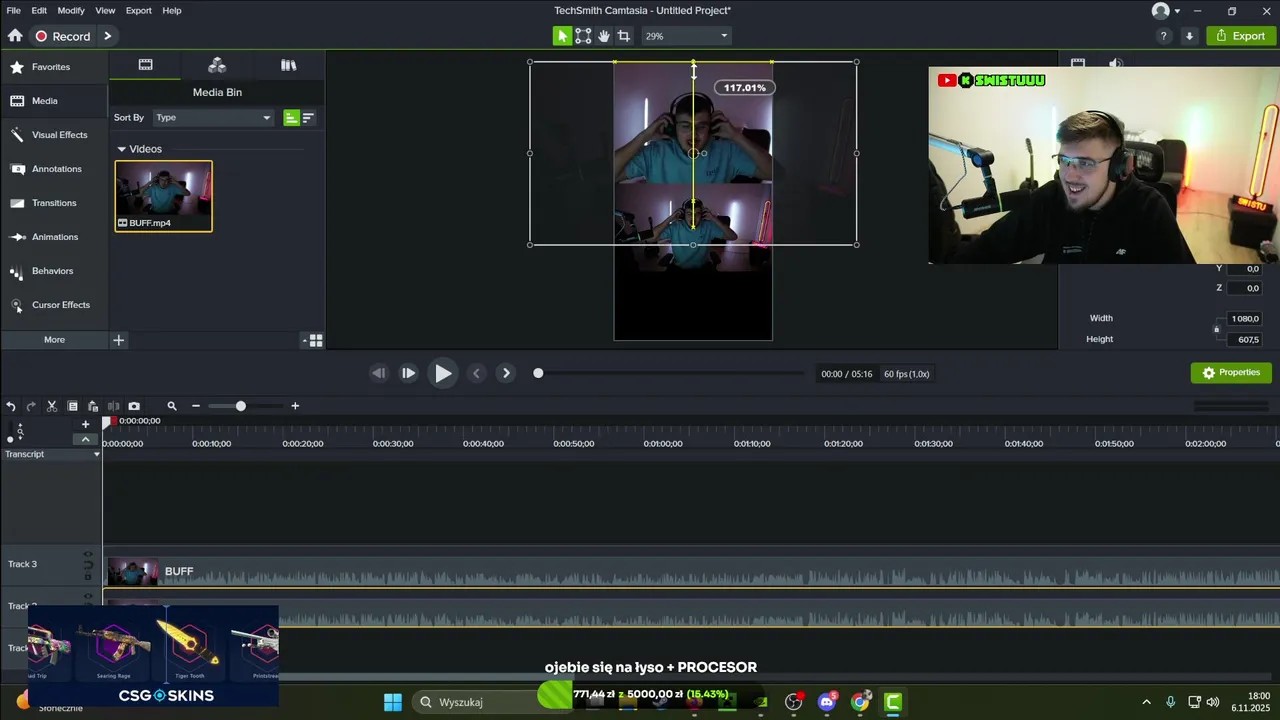Viewport: 1280px width, 720px height.
Task: Toggle aspect ratio lock between Width and Height
Action: [1217, 329]
